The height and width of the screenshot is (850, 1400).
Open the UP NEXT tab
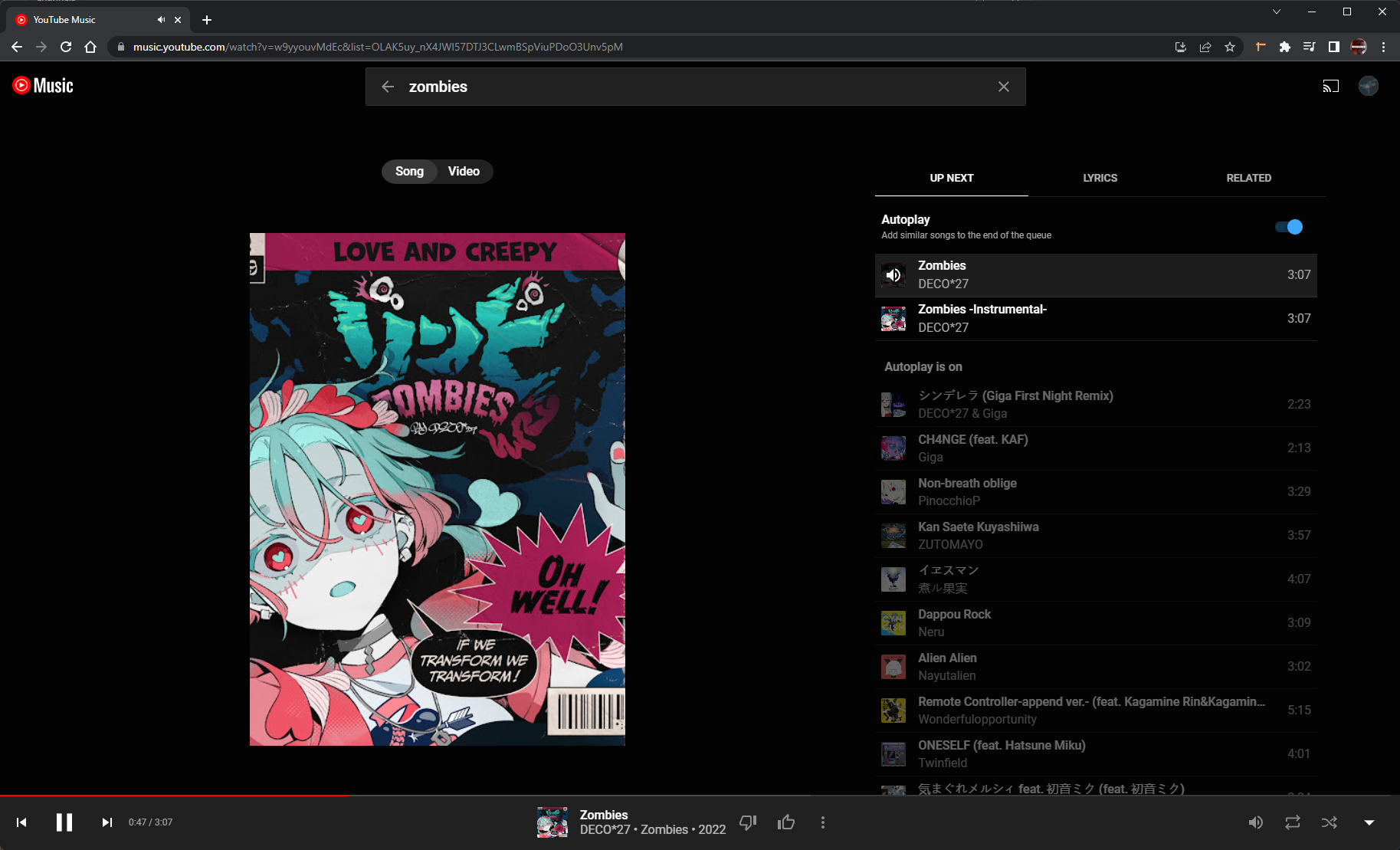coord(952,178)
